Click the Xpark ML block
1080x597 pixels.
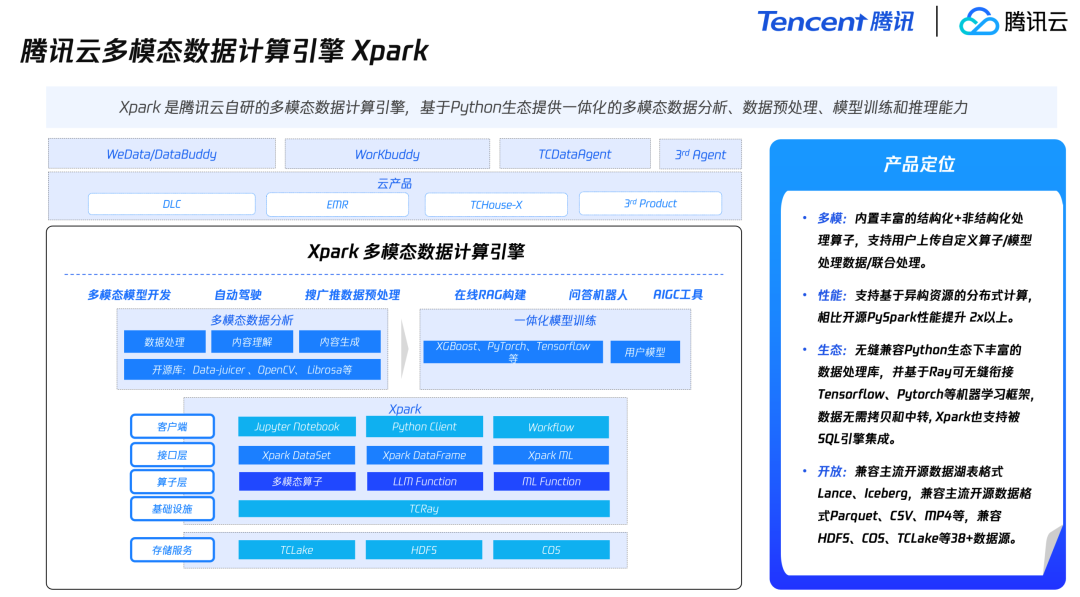coord(551,455)
